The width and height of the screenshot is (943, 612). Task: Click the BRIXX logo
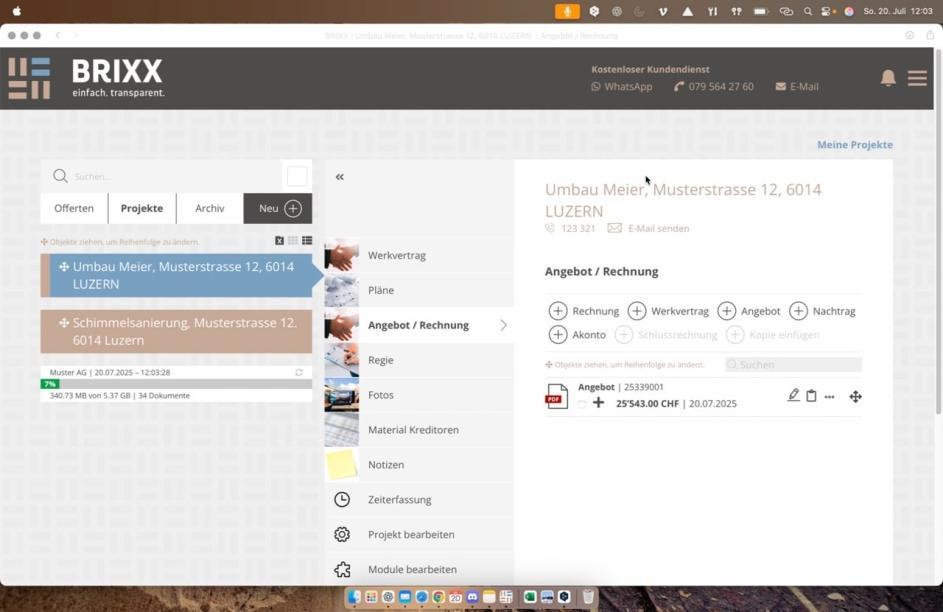pos(87,78)
